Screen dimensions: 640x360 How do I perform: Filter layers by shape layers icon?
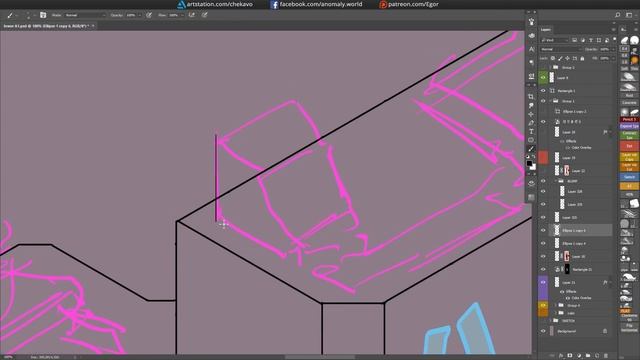click(x=599, y=40)
